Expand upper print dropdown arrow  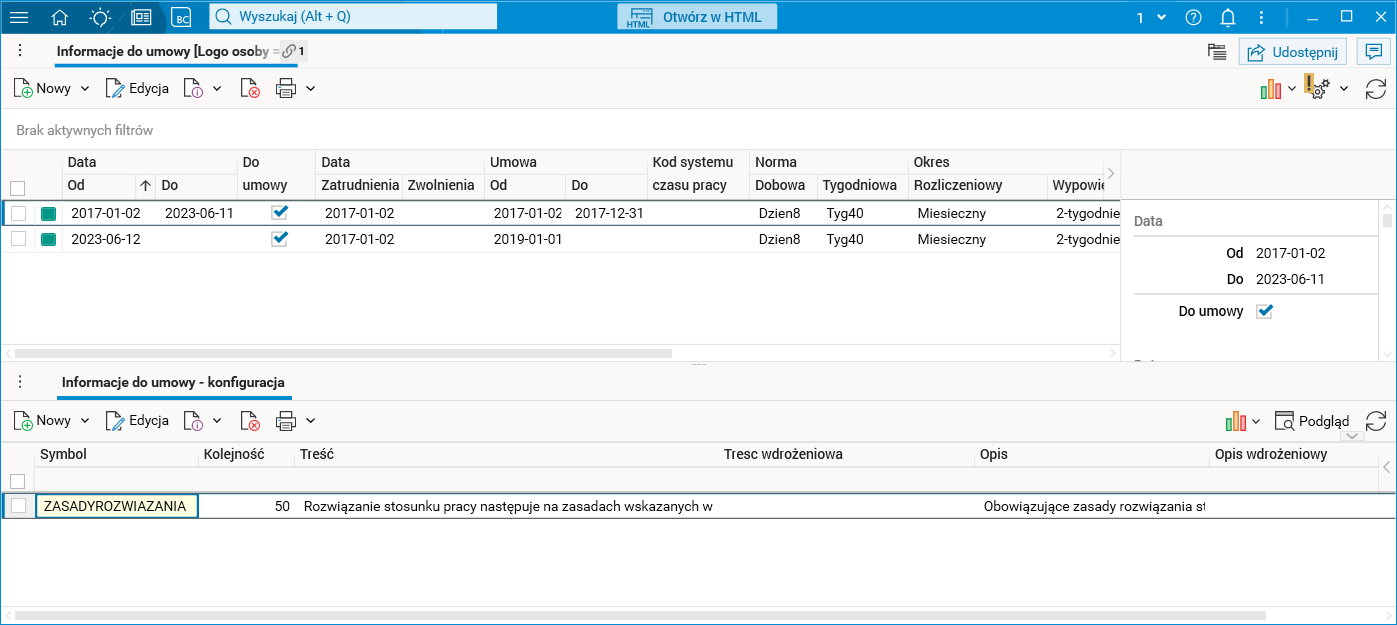pos(311,88)
